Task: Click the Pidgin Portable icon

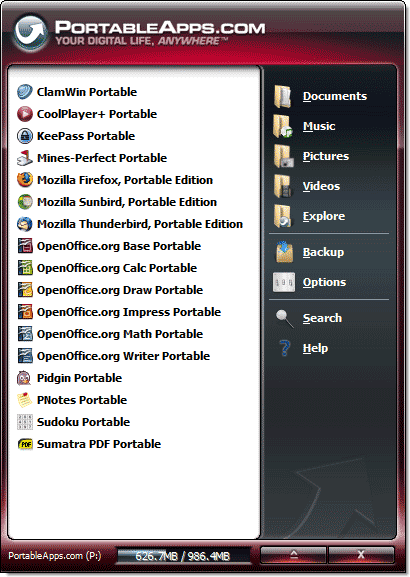Action: (25, 378)
